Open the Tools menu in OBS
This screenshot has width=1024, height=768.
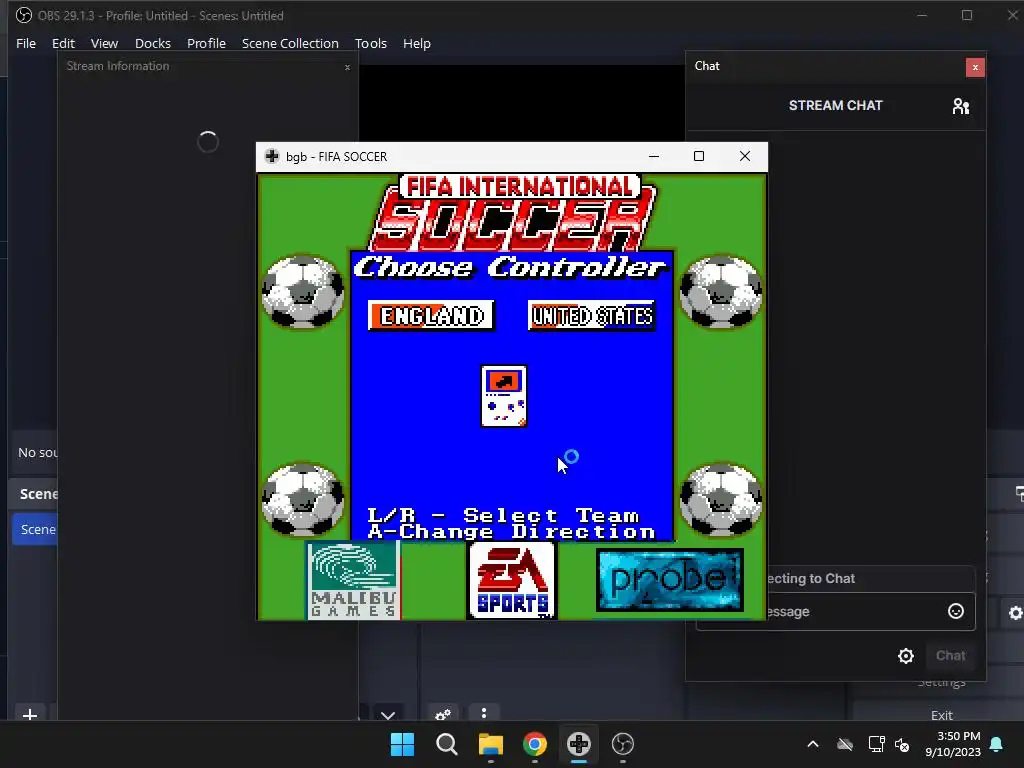point(371,43)
